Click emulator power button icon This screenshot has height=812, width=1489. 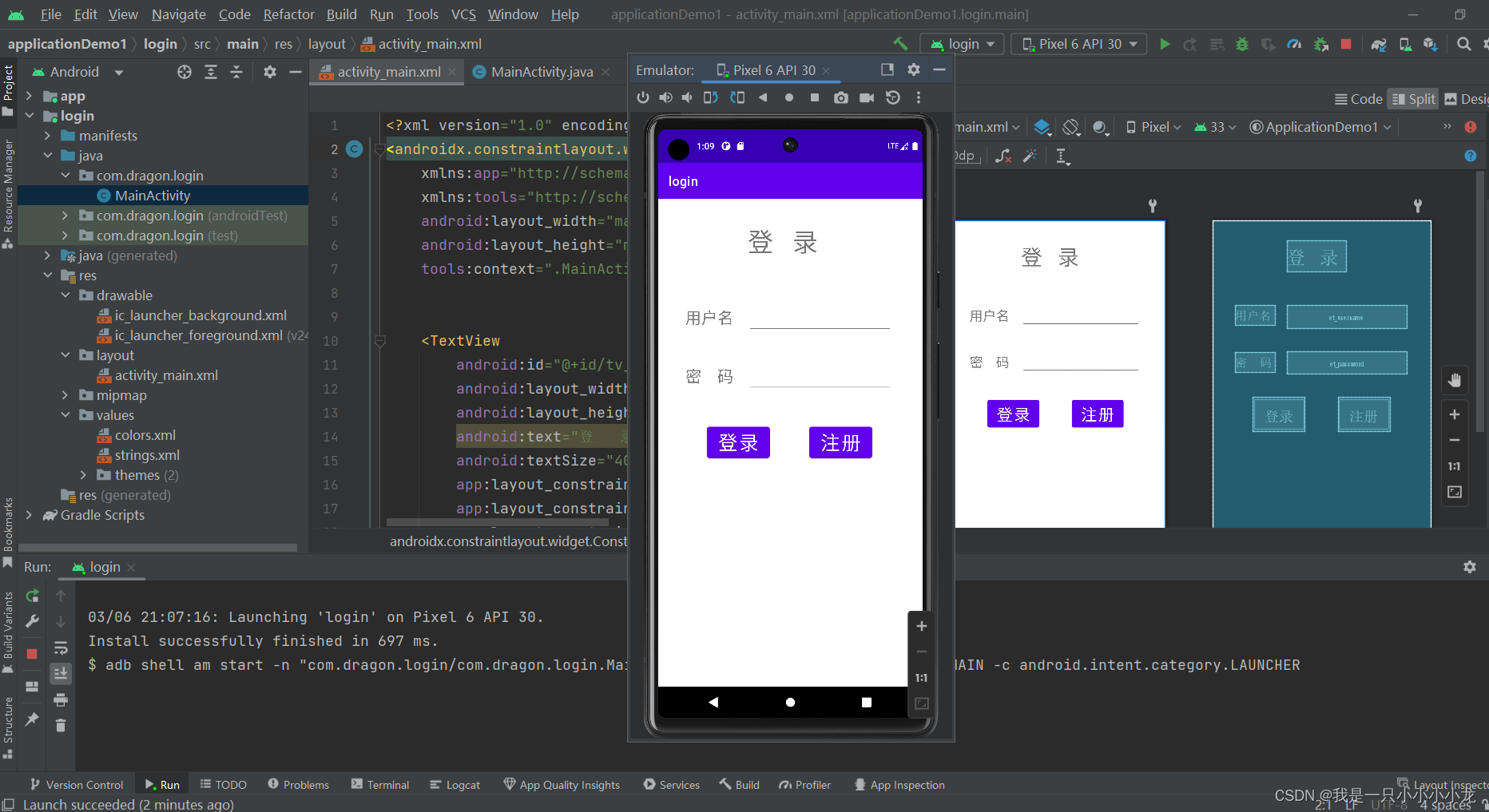[x=643, y=97]
